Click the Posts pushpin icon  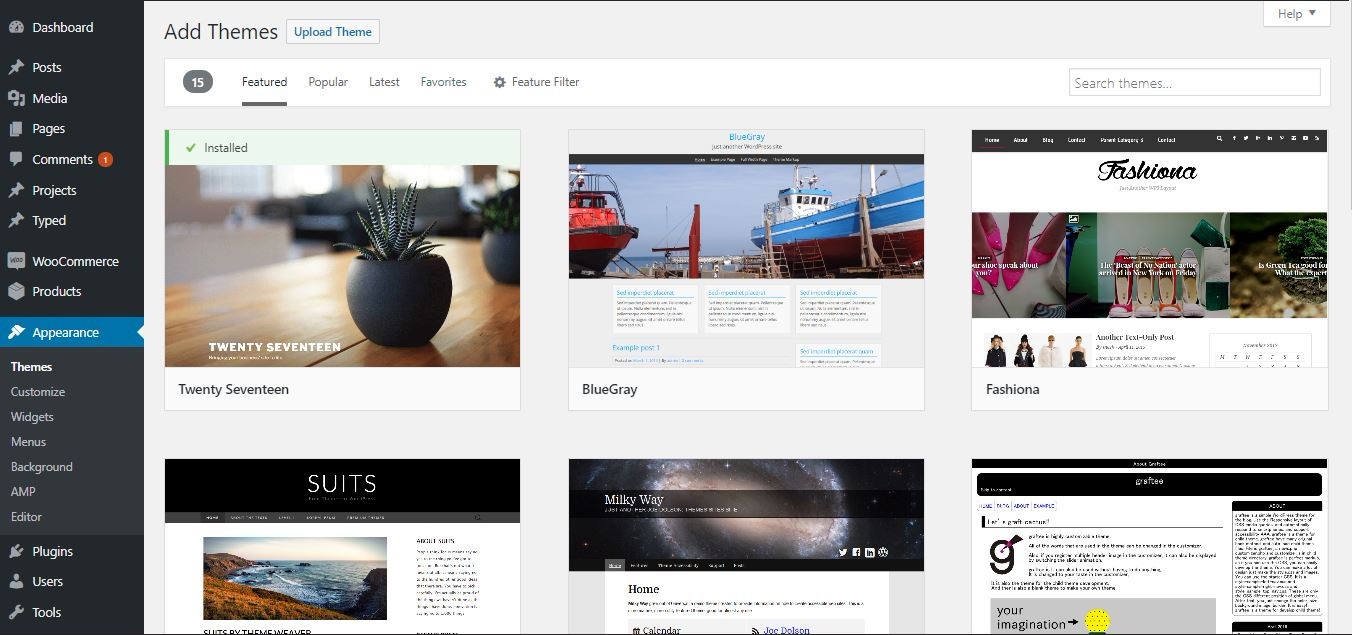pyautogui.click(x=16, y=68)
